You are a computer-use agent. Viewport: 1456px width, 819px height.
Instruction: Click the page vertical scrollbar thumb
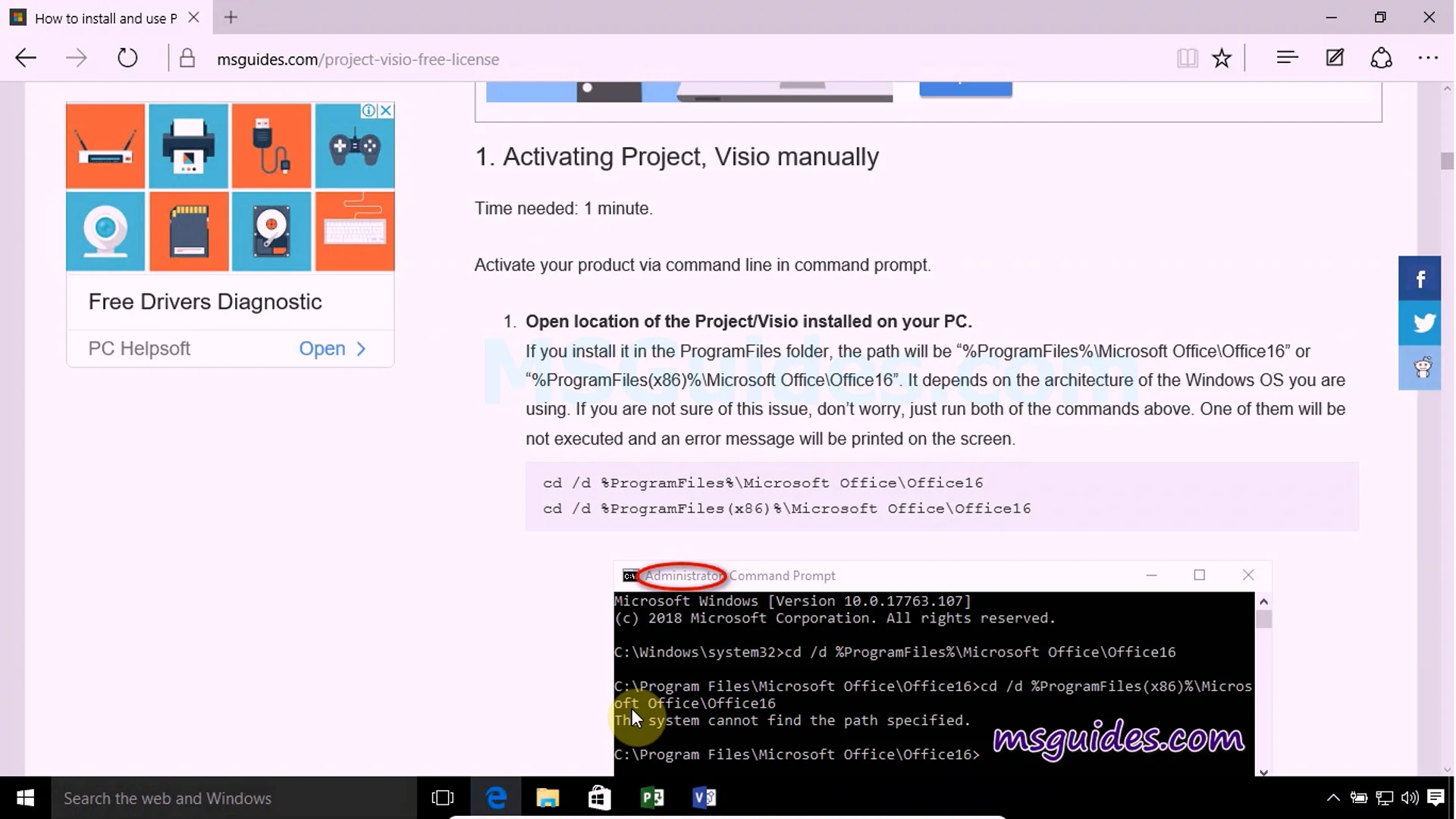(1447, 162)
